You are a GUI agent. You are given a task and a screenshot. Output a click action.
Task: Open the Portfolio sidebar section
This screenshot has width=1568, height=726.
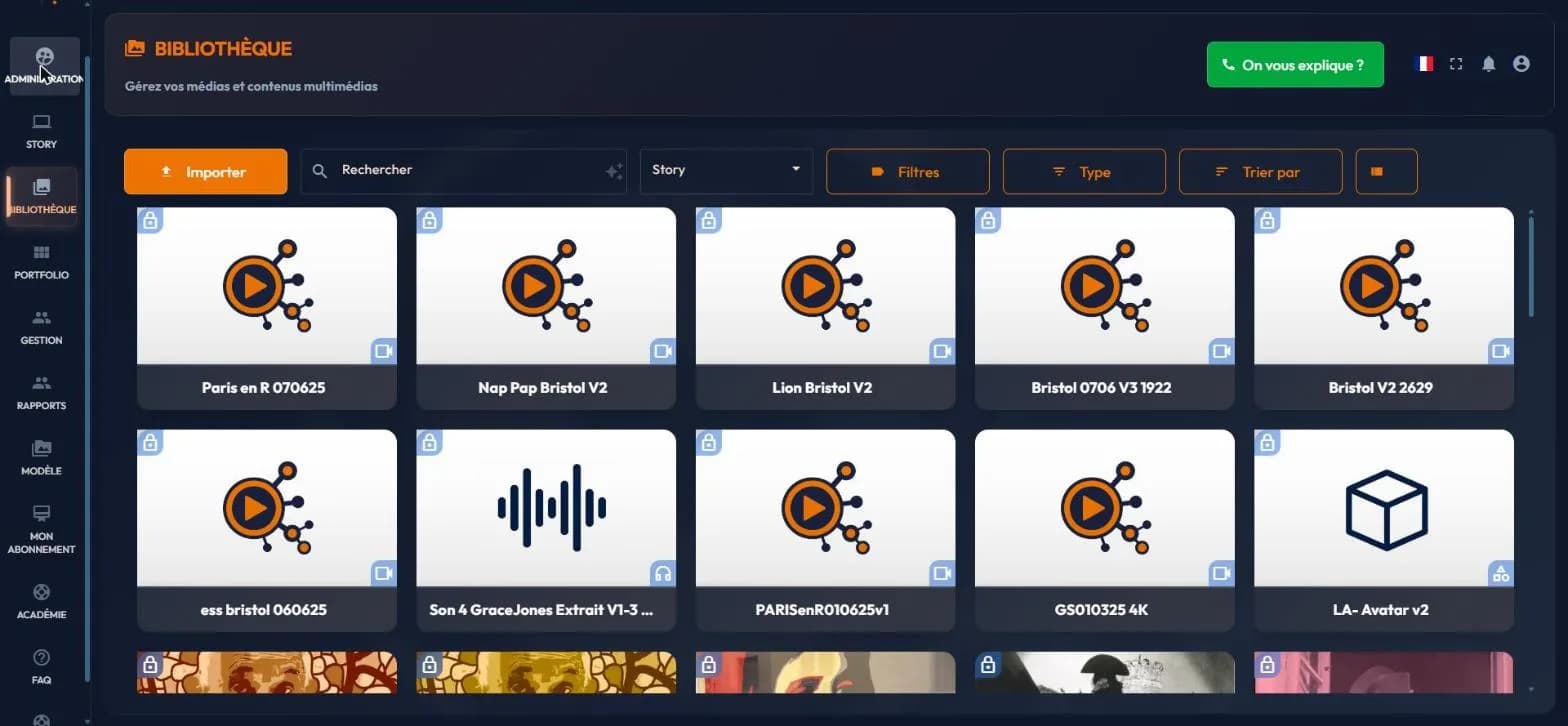[42, 262]
